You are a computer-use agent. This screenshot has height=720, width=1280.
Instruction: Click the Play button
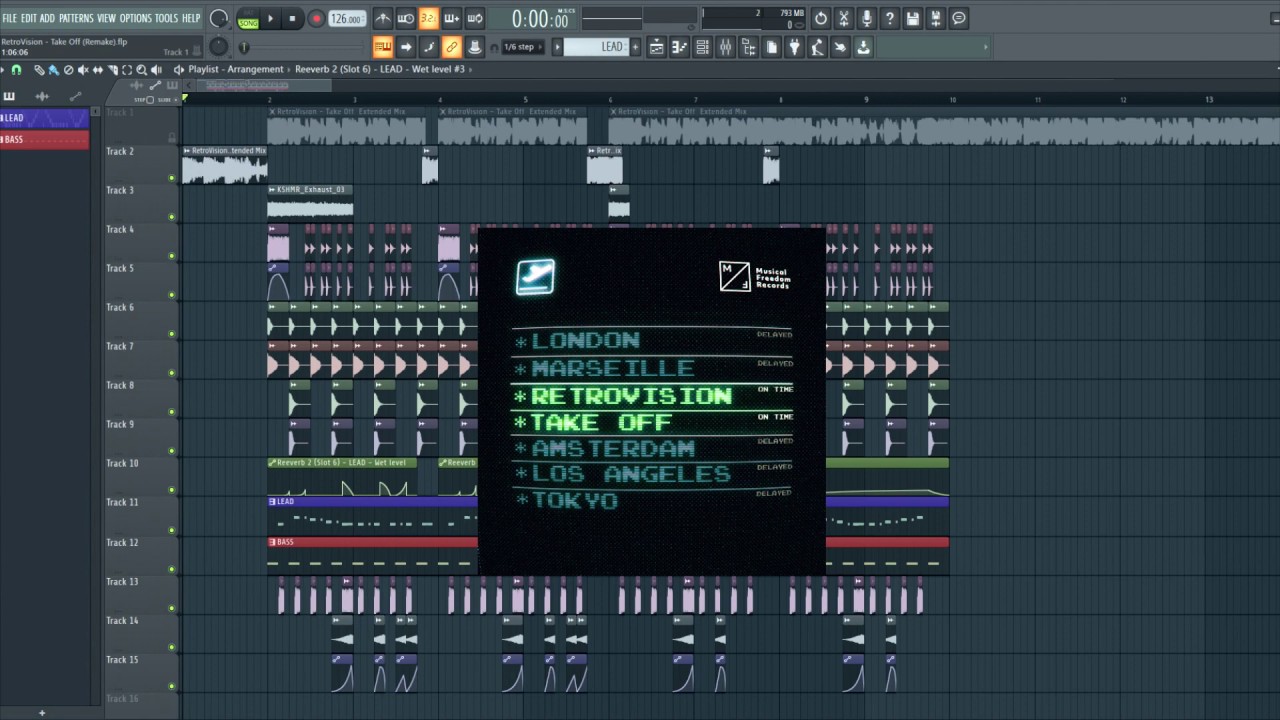(x=270, y=19)
